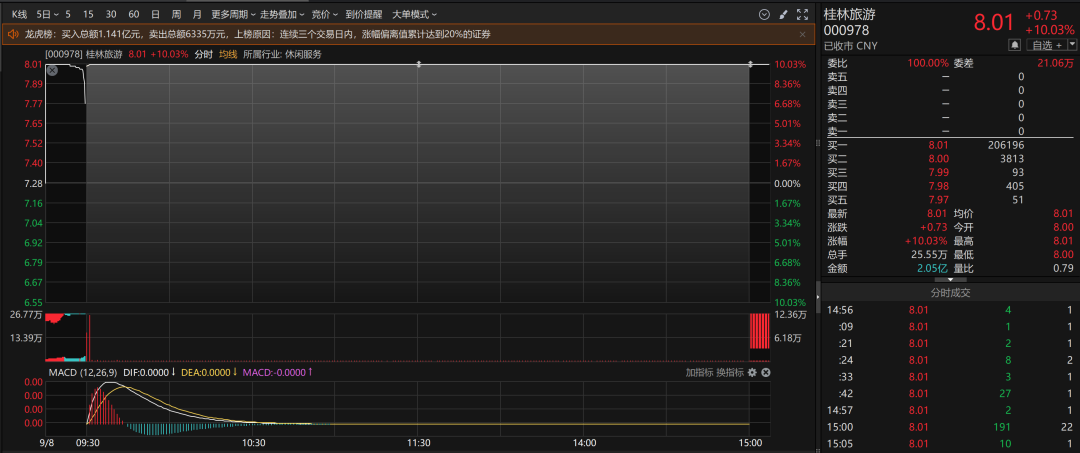The image size is (1080, 453).
Task: Select the 15 minute period
Action: tap(88, 14)
